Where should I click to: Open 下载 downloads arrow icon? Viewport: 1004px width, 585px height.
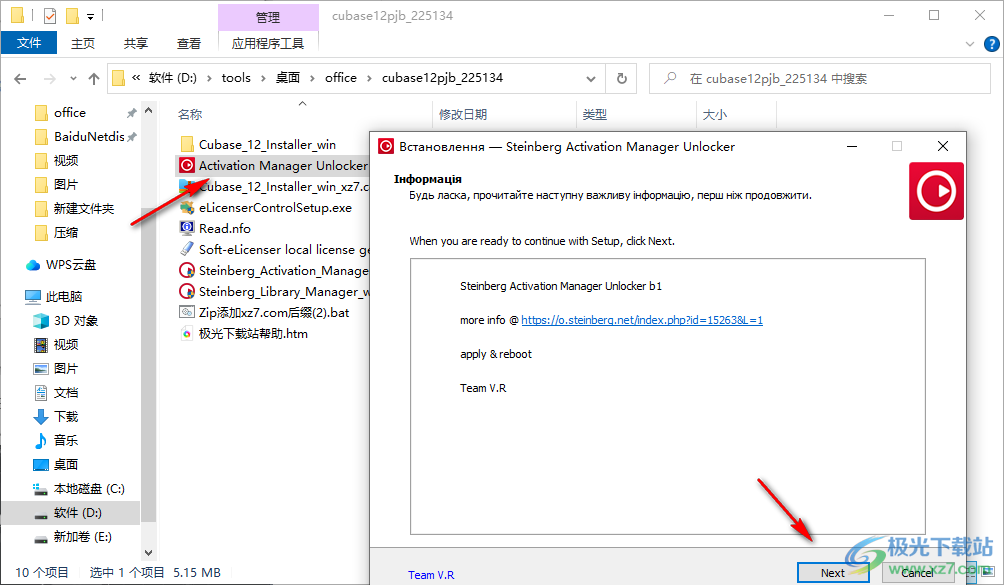40,417
